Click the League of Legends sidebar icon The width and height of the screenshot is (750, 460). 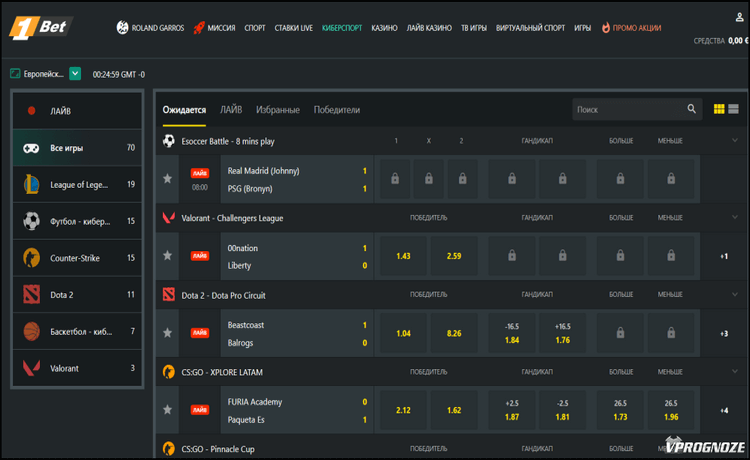pos(32,185)
